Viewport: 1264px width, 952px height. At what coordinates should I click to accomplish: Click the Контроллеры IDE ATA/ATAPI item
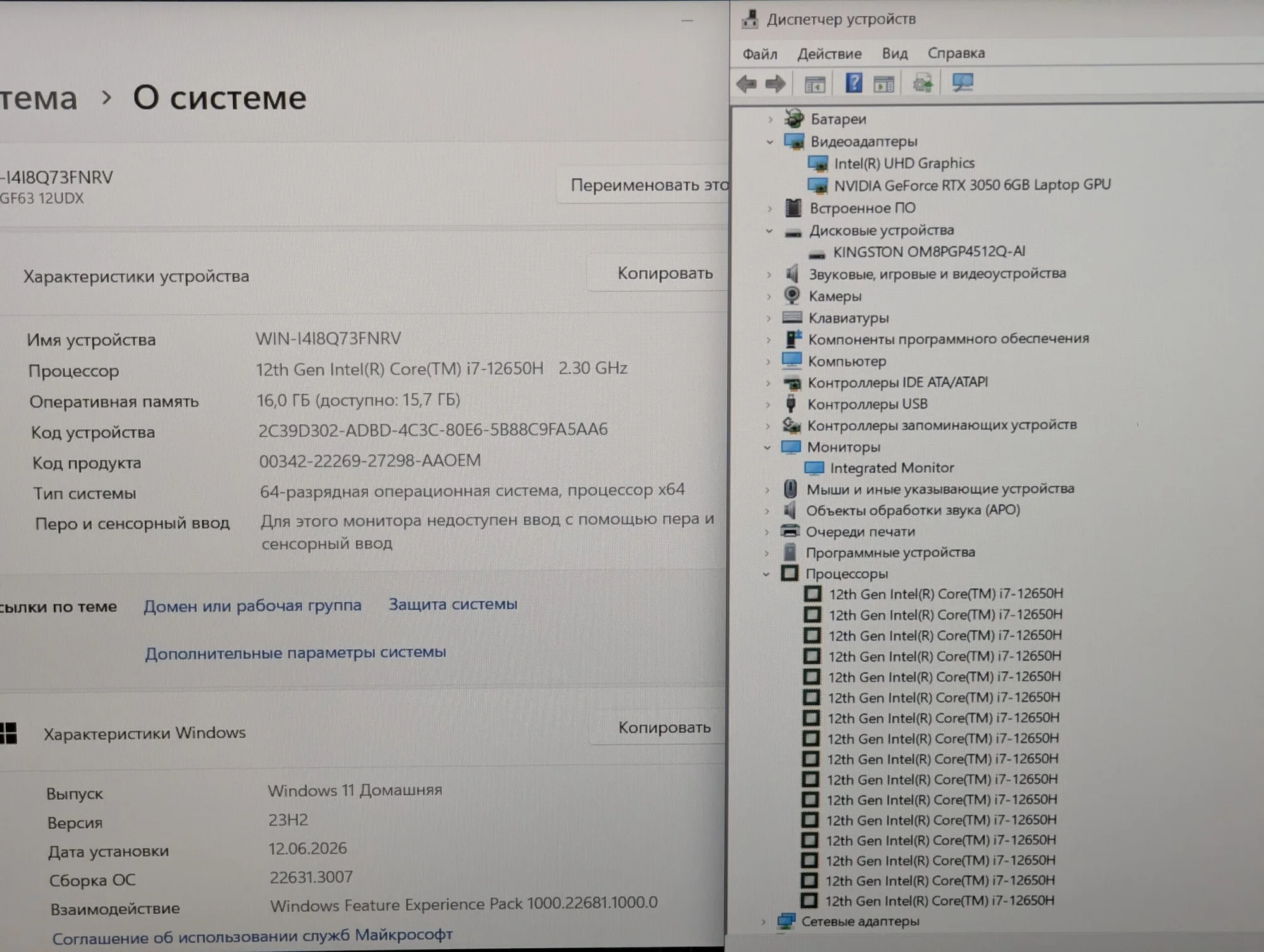click(897, 382)
